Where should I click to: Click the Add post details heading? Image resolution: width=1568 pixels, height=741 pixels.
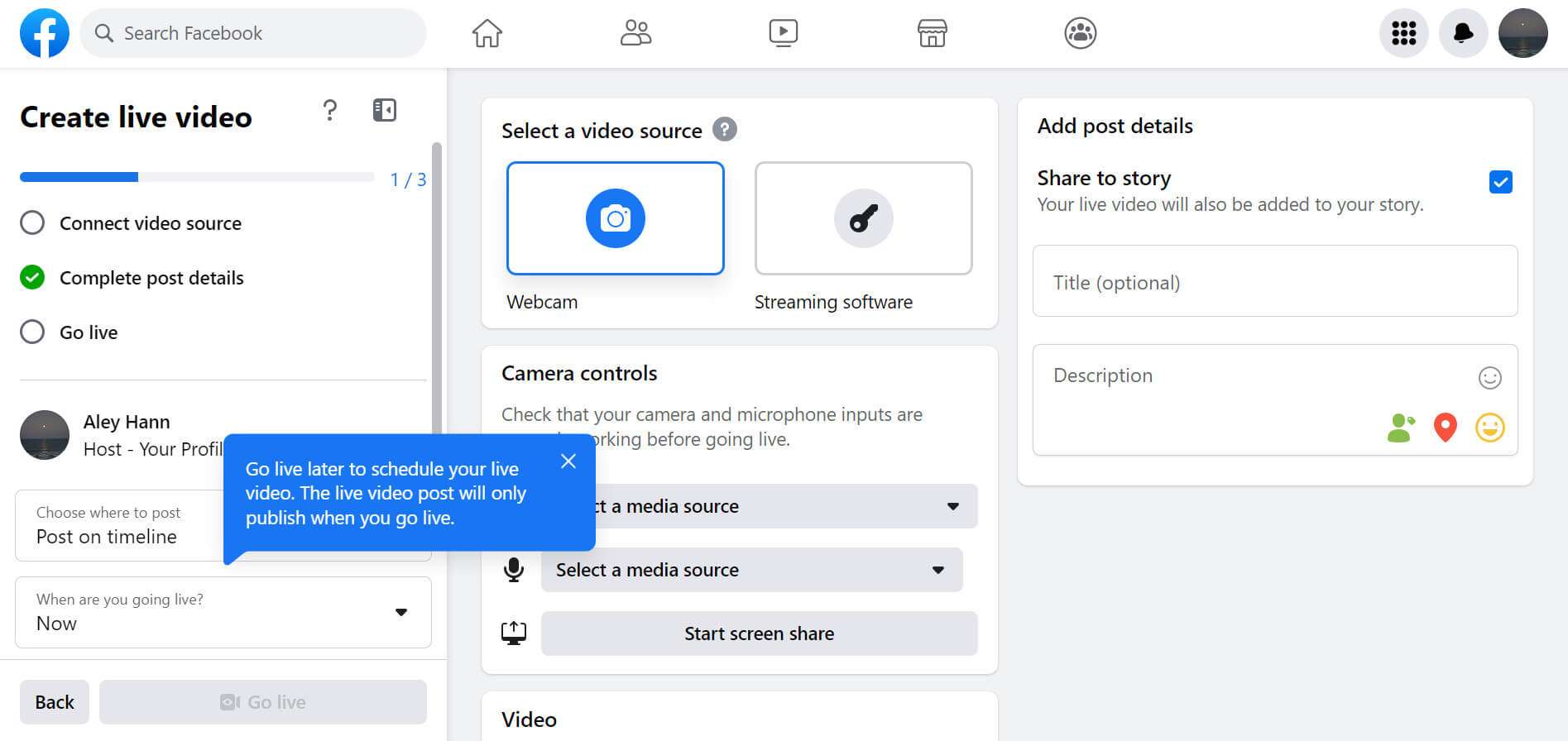1115,126
